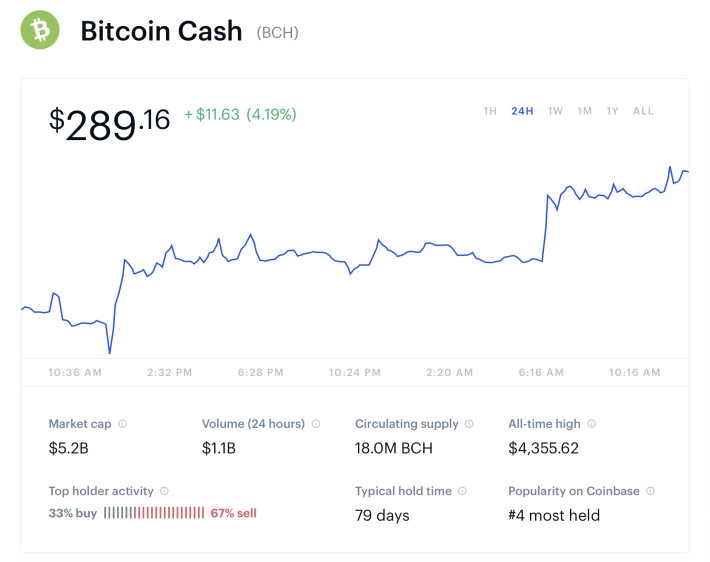Click the 10:16 AM time axis label
710x562 pixels.
634,373
